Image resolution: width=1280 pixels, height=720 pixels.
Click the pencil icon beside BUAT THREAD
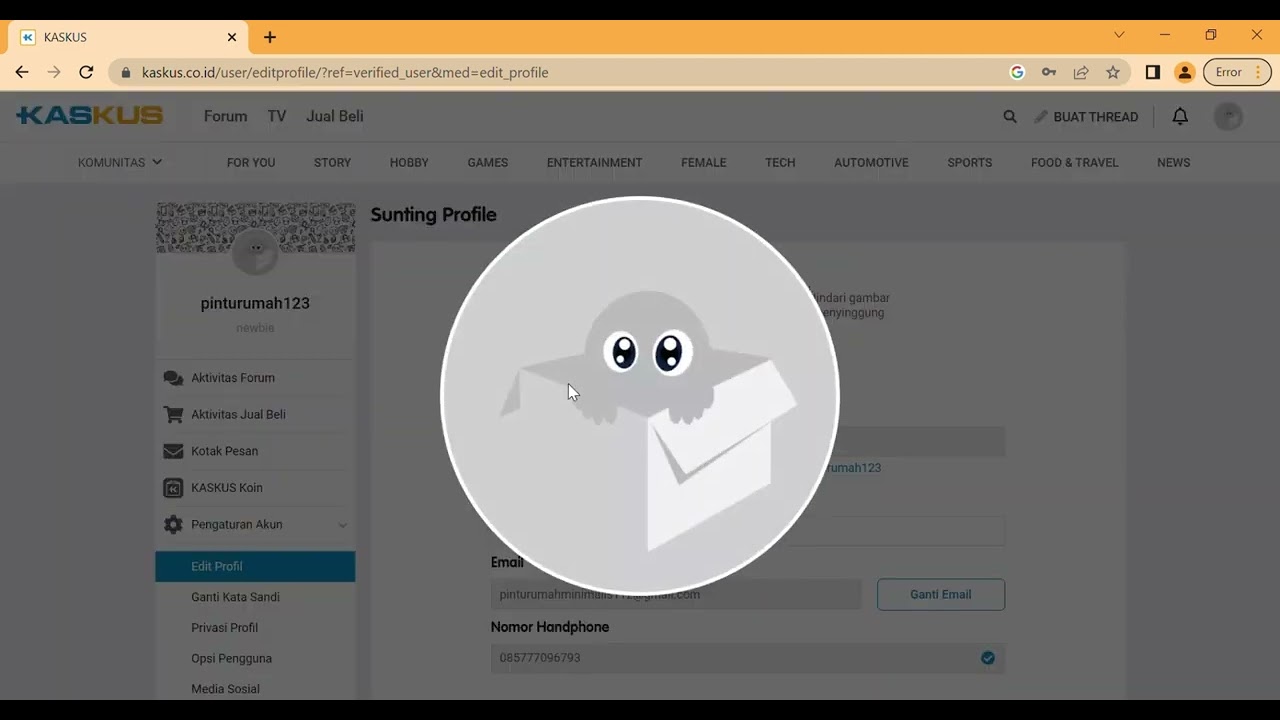1041,117
